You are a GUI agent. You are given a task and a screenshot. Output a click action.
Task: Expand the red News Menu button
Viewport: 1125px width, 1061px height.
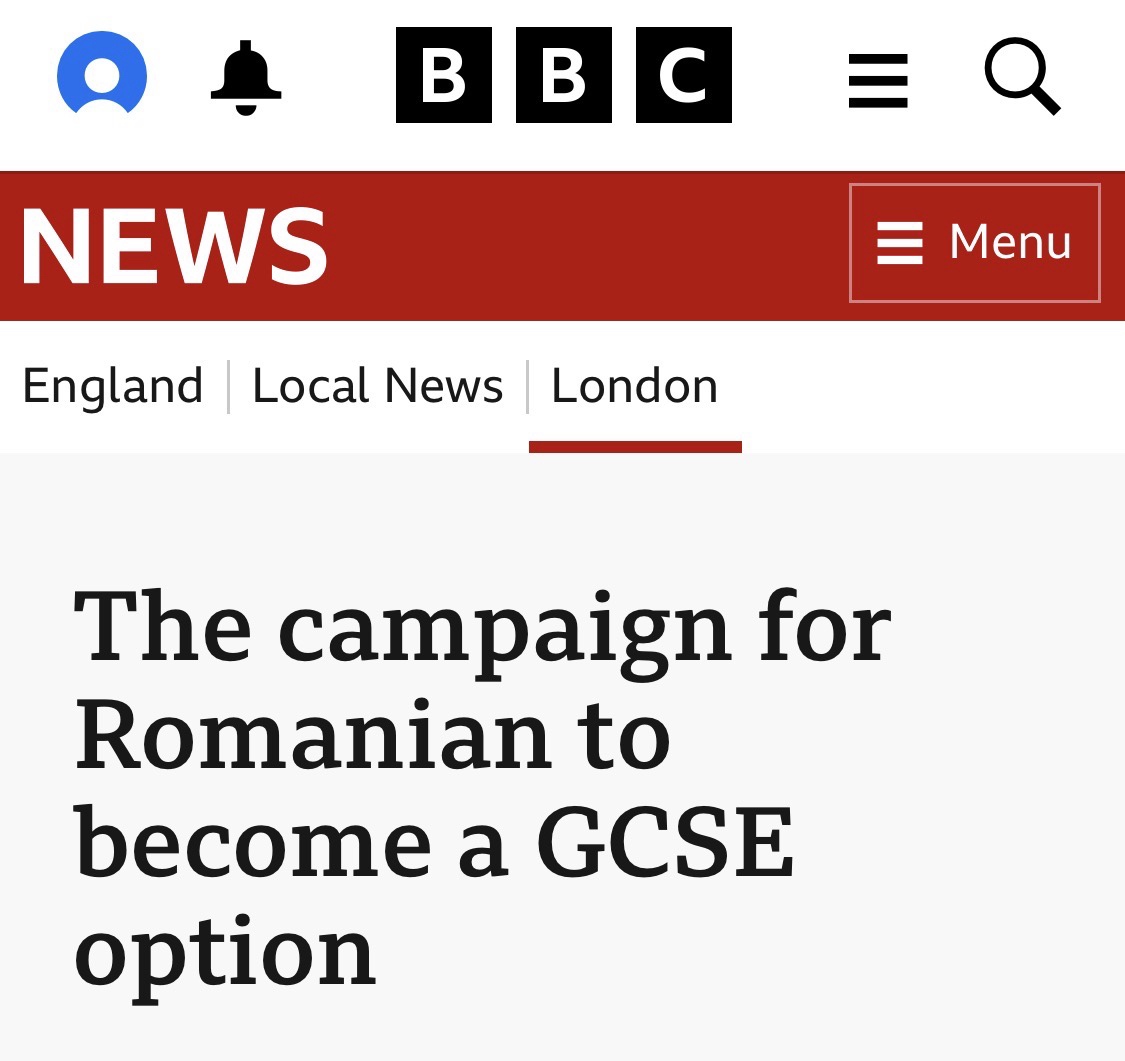pyautogui.click(x=974, y=243)
